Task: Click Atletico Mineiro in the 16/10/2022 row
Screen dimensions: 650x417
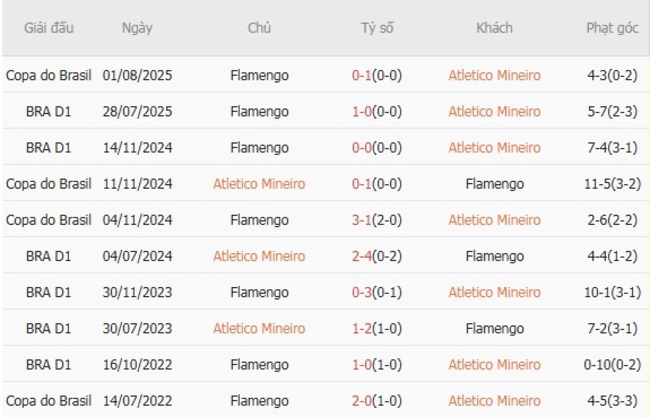Action: pyautogui.click(x=494, y=364)
